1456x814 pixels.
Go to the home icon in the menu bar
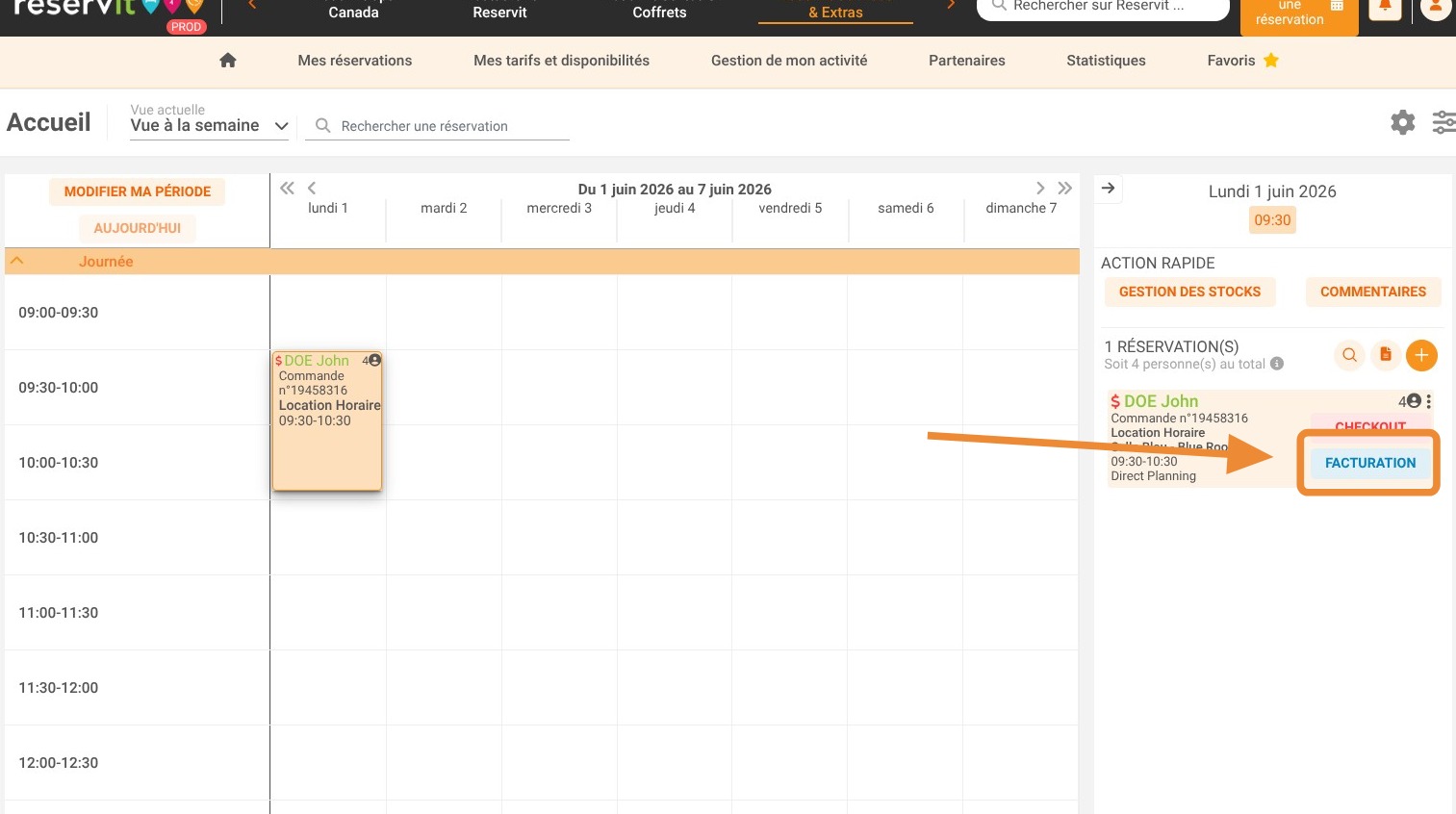click(x=228, y=61)
